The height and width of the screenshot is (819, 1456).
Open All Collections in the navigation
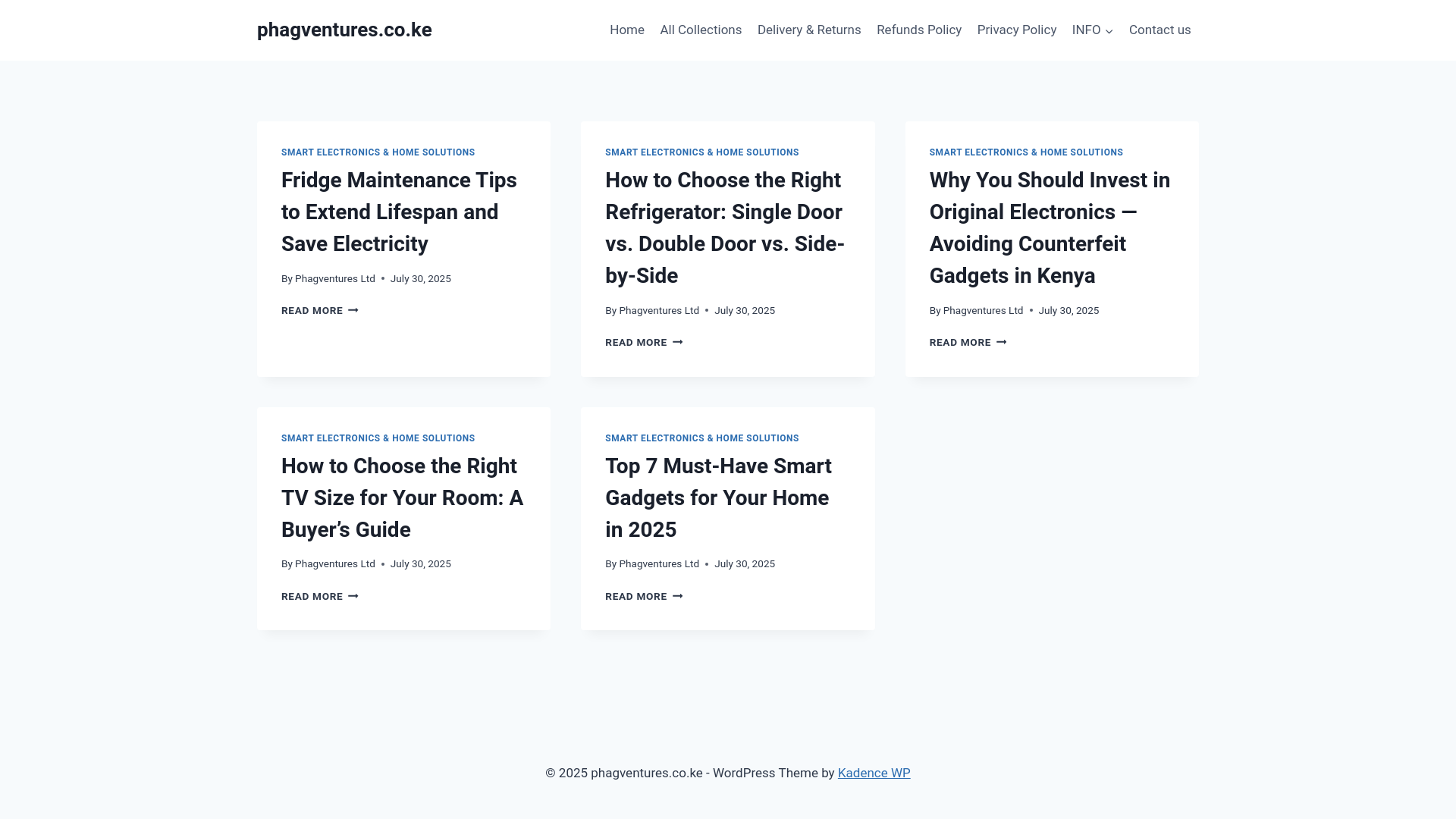(701, 30)
